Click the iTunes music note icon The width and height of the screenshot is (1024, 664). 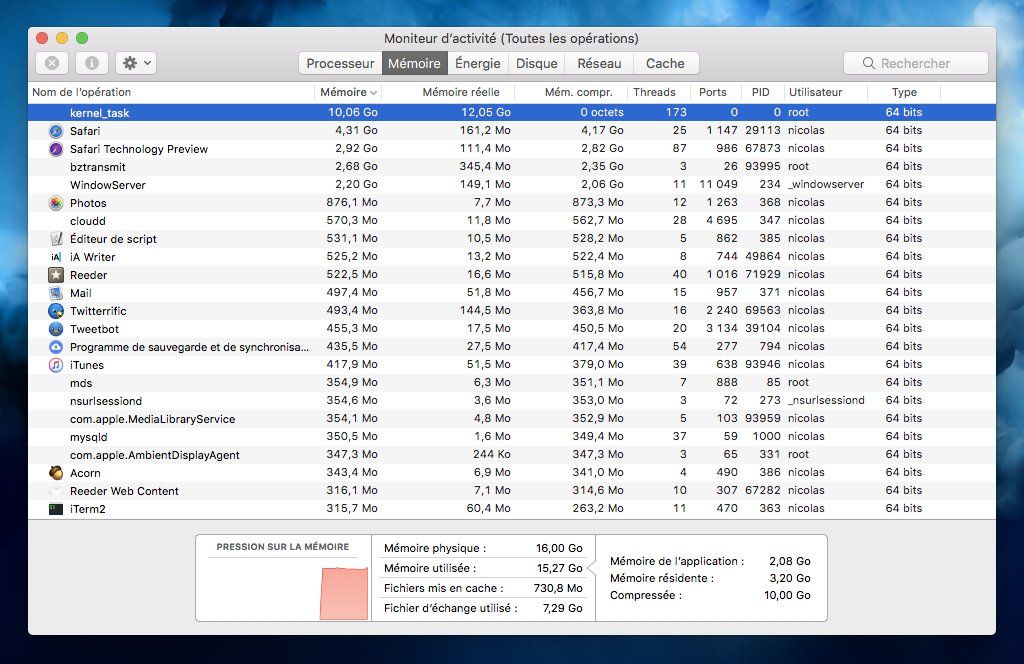(56, 365)
